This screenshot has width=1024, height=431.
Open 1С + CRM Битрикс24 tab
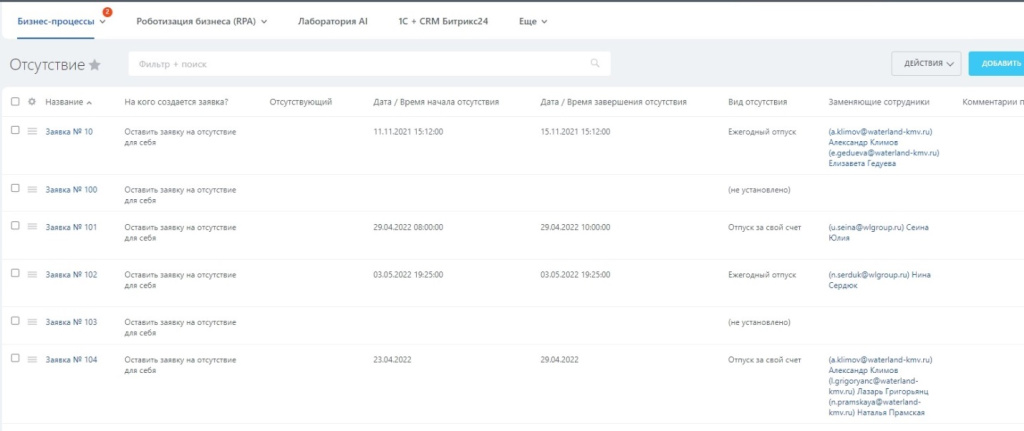coord(443,22)
